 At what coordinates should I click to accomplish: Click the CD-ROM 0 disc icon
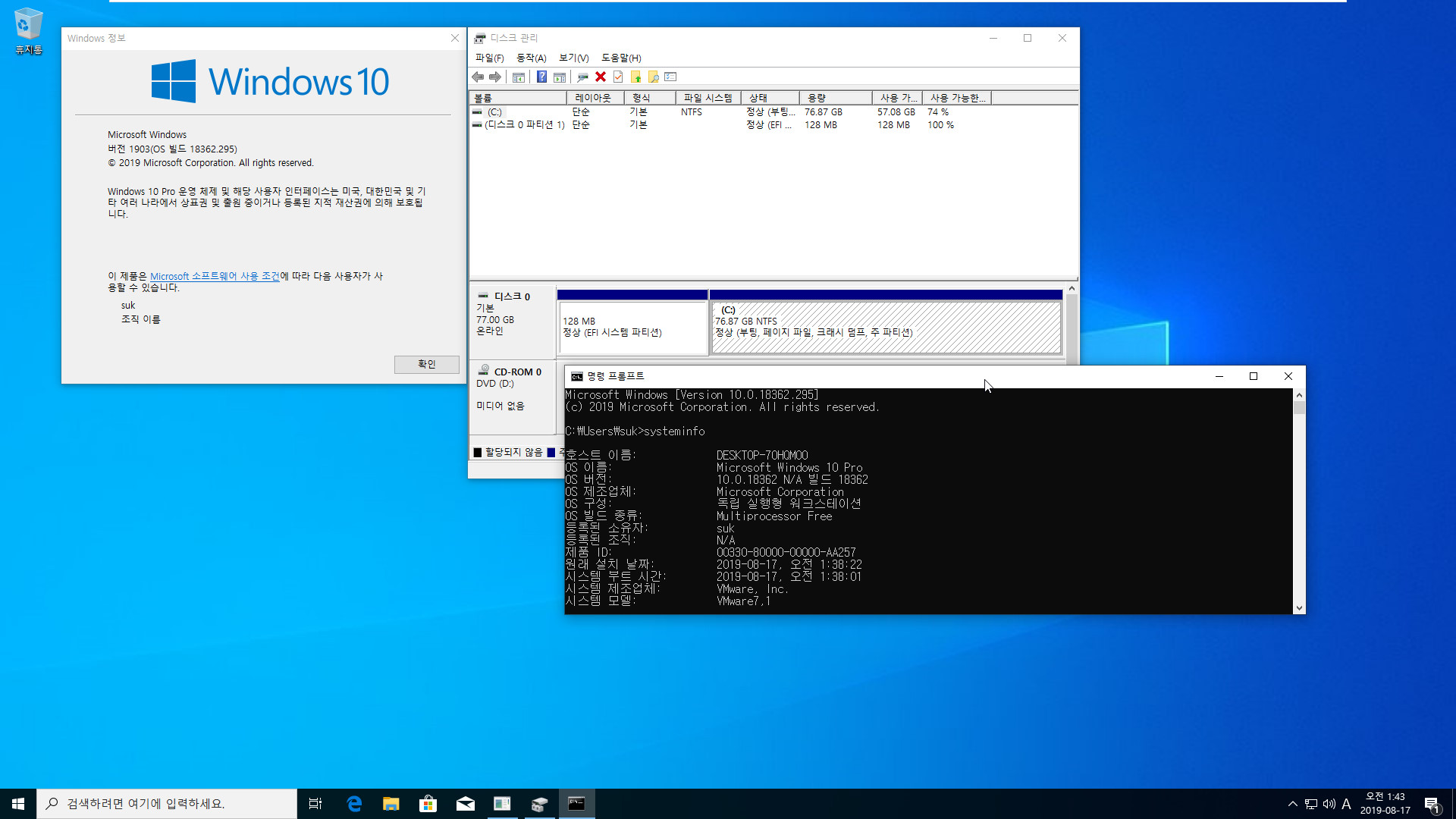[484, 371]
